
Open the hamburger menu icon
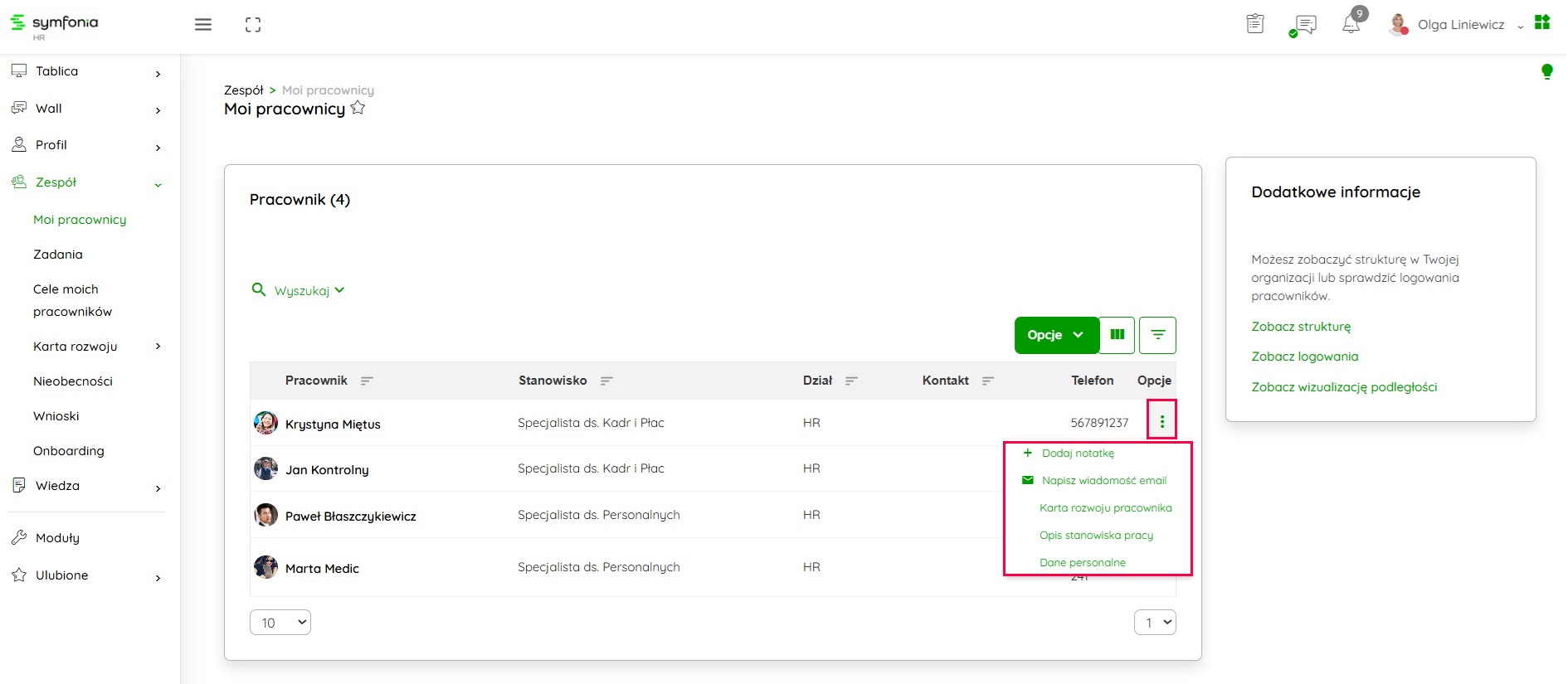203,25
